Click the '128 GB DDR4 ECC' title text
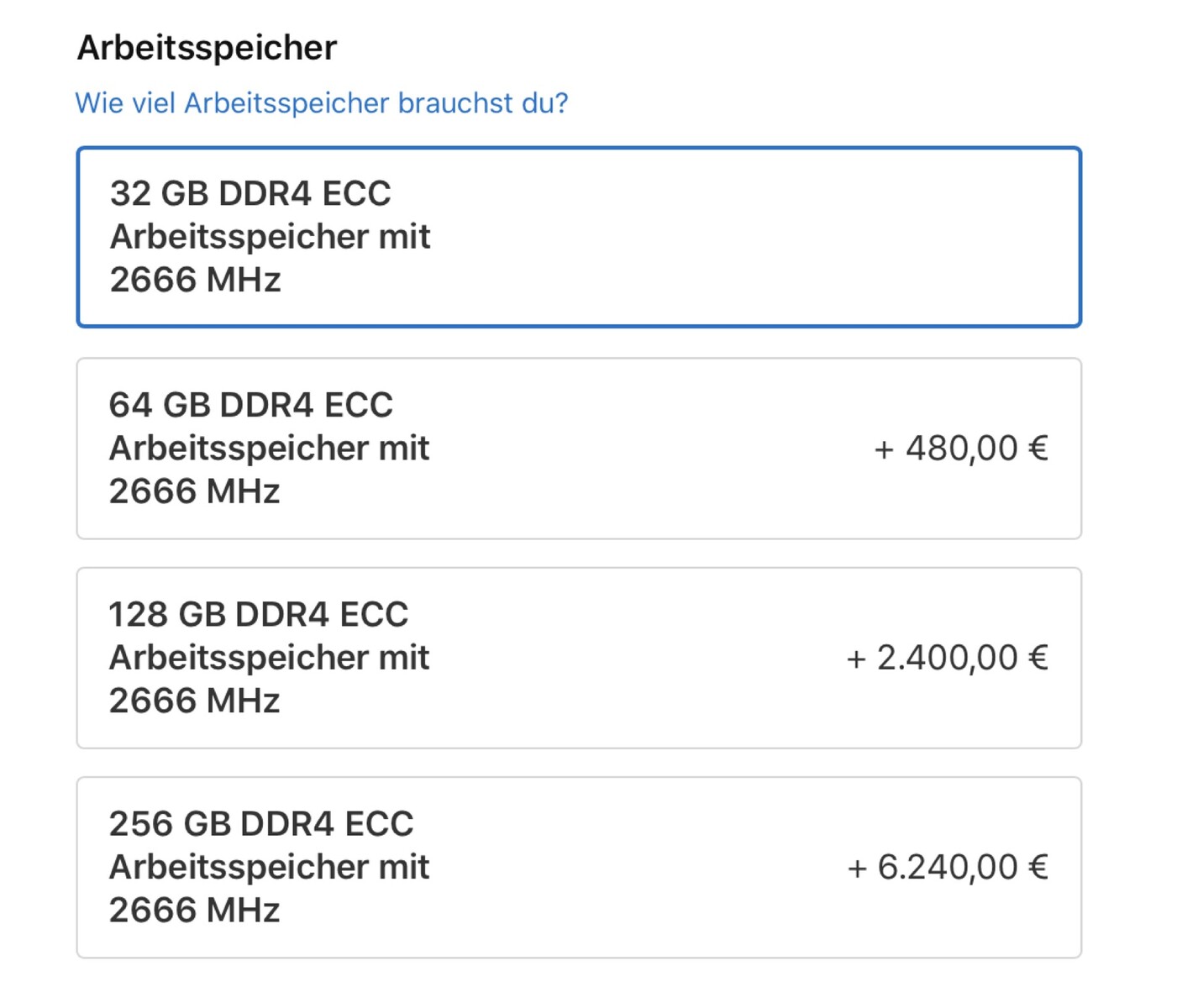This screenshot has width=1177, height=1008. click(x=258, y=614)
